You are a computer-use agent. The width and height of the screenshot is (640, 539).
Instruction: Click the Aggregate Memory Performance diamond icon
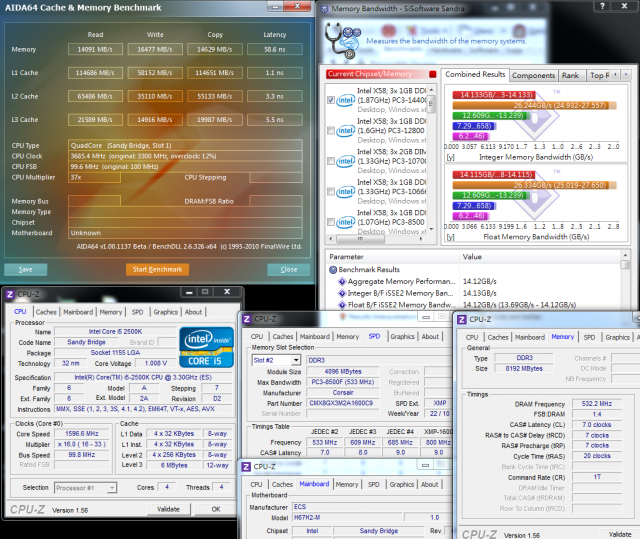tap(342, 283)
